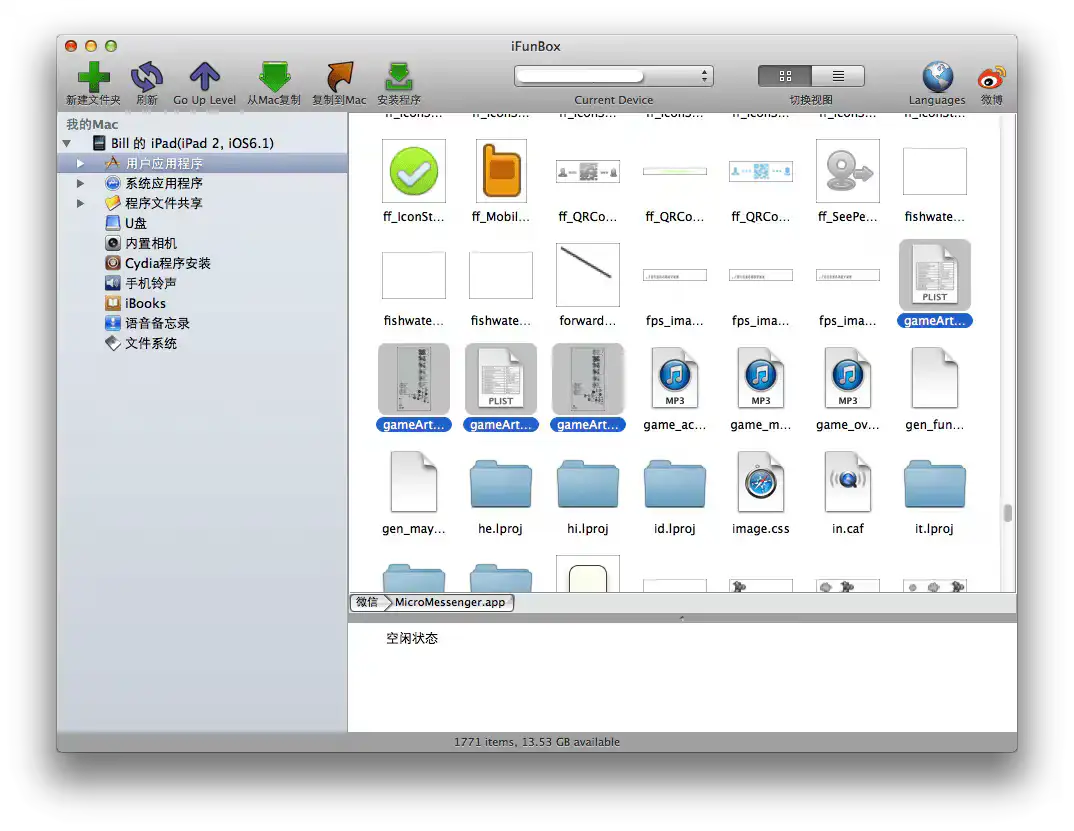The image size is (1074, 831).
Task: Select Cydia程序安装 in sidebar
Action: (167, 263)
